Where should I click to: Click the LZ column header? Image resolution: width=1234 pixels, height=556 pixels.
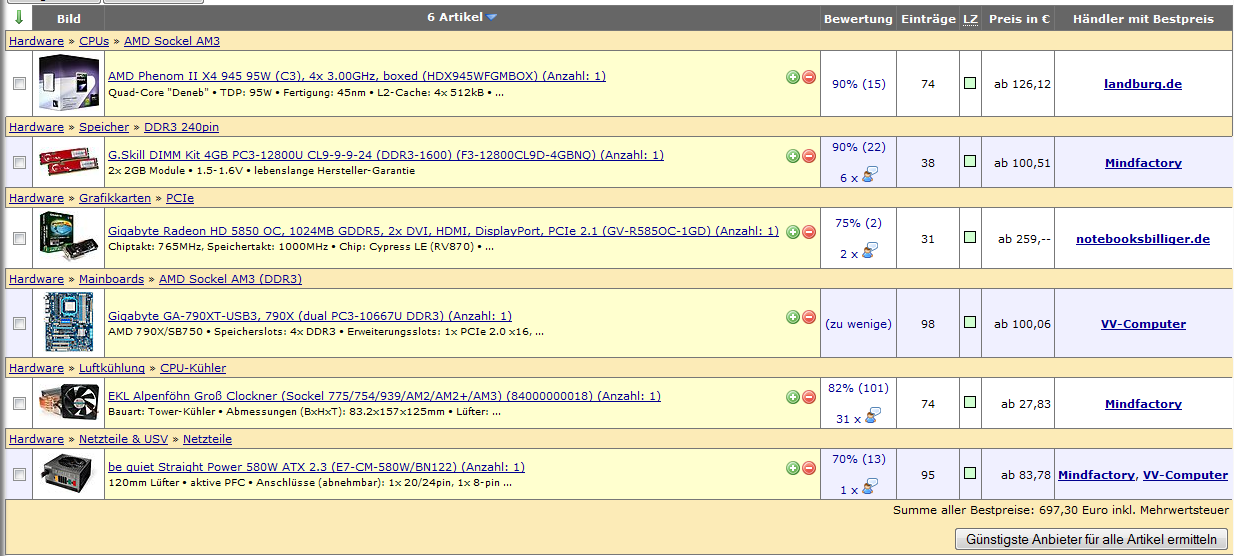tap(970, 19)
